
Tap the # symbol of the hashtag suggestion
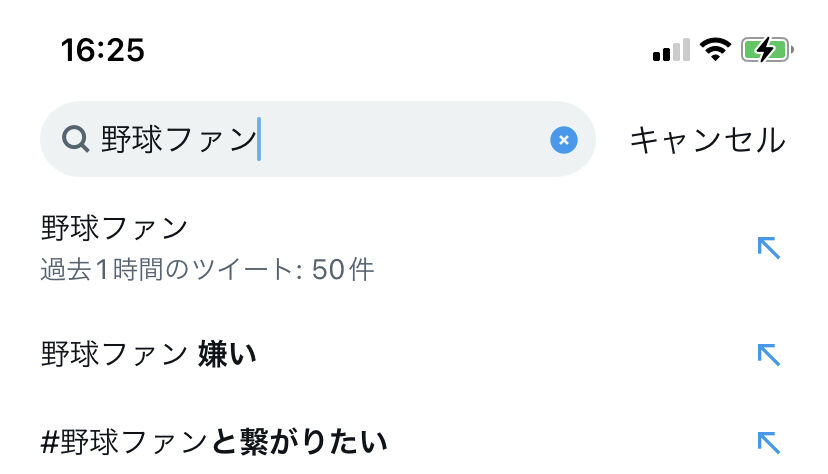click(50, 442)
